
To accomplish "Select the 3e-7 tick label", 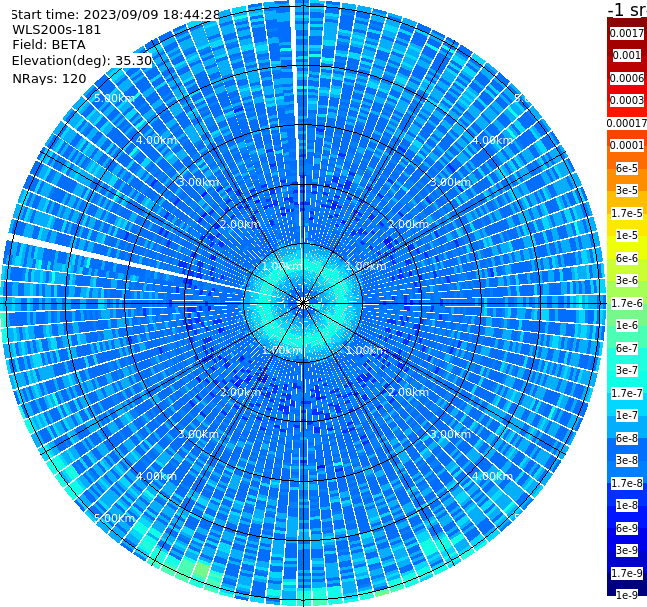I will pyautogui.click(x=627, y=370).
